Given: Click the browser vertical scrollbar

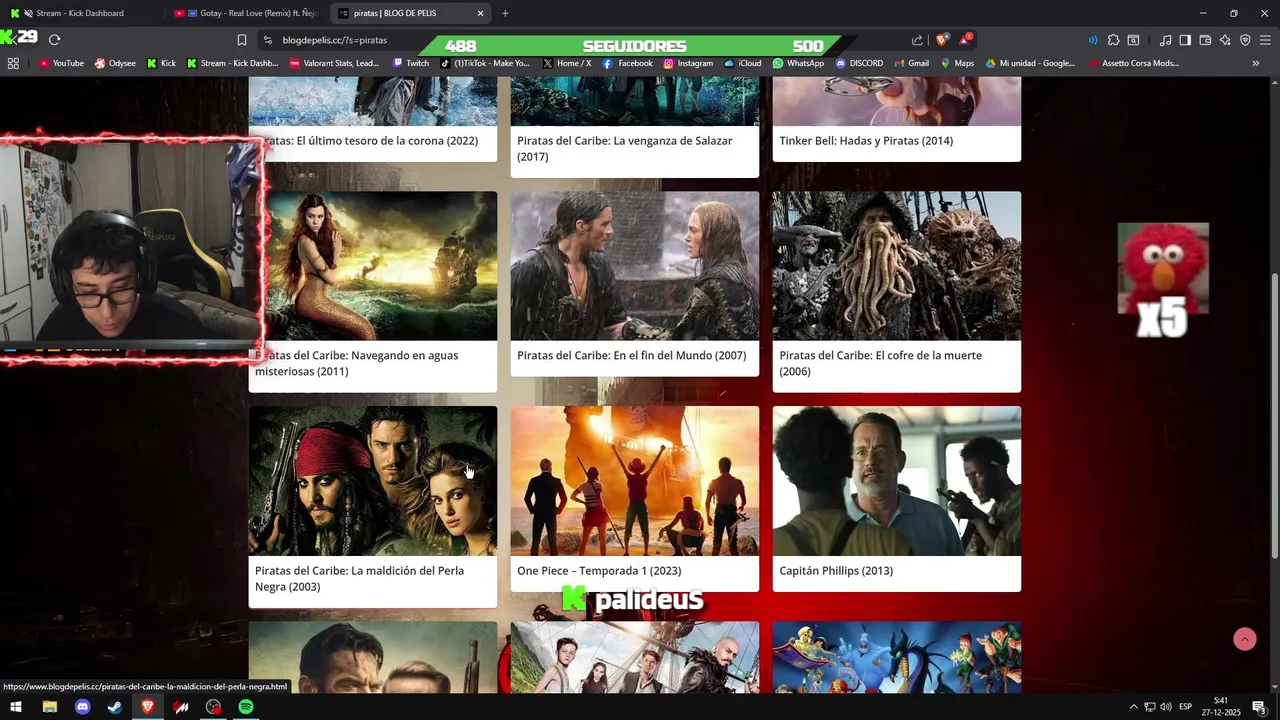Looking at the screenshot, I should pos(1274,415).
